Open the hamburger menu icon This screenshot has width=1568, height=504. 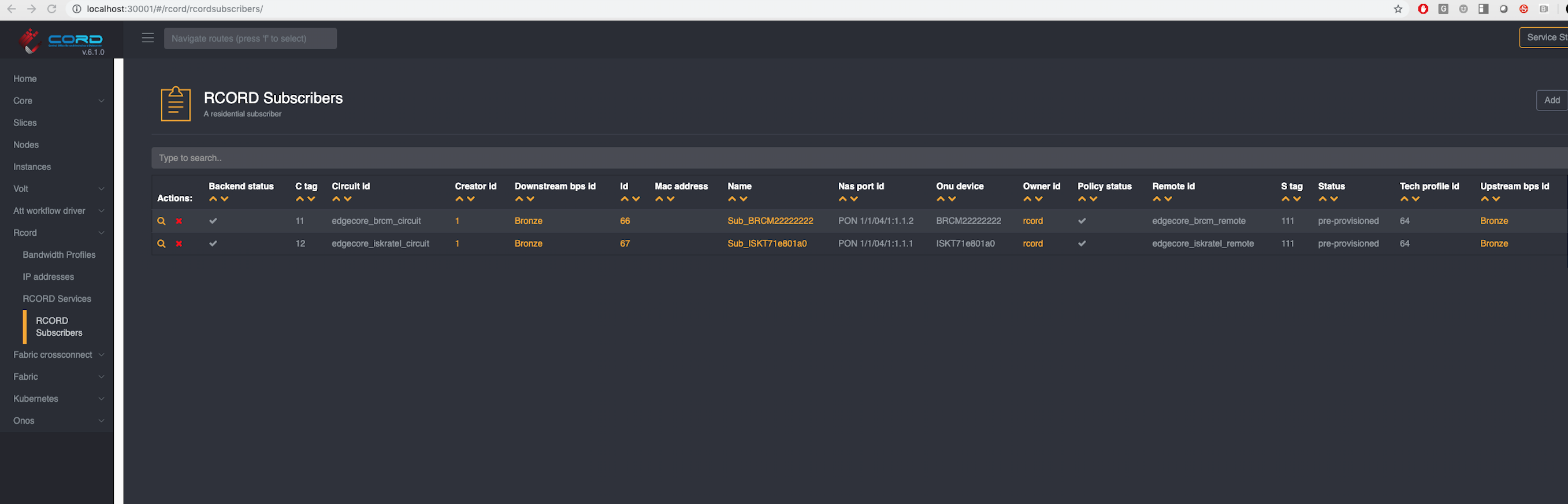click(x=148, y=38)
